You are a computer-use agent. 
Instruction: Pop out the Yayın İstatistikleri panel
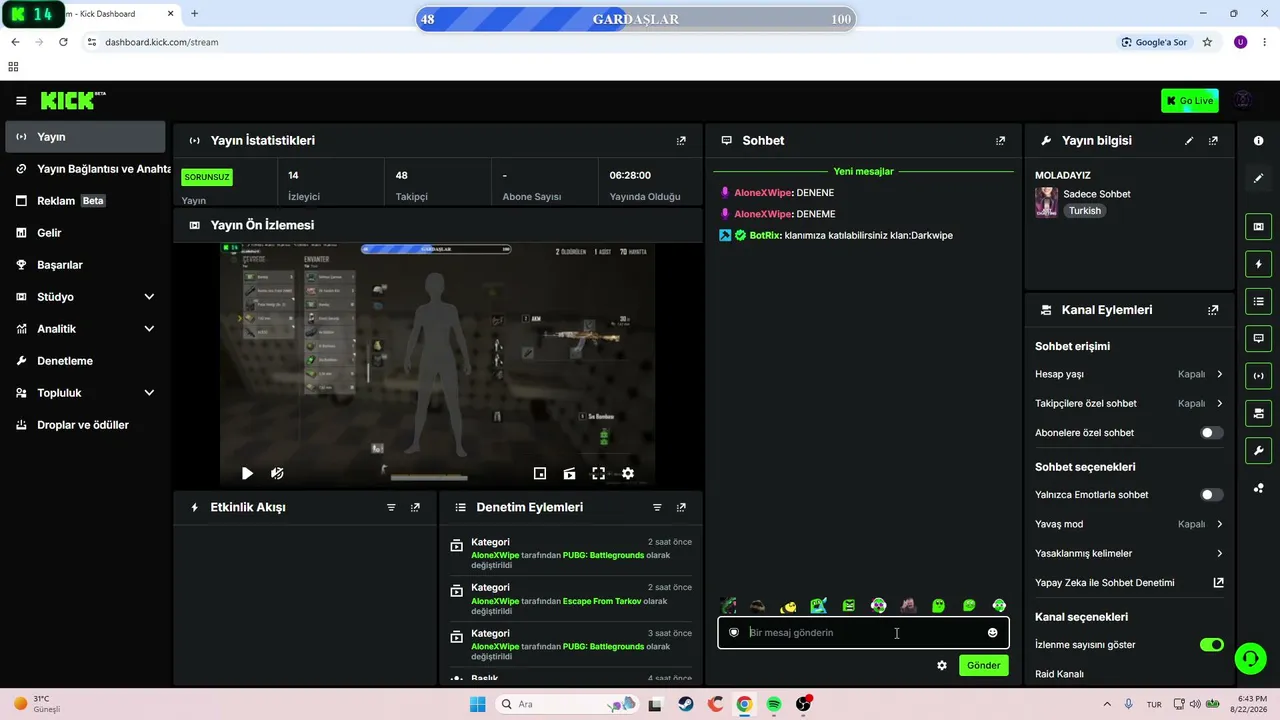[681, 141]
